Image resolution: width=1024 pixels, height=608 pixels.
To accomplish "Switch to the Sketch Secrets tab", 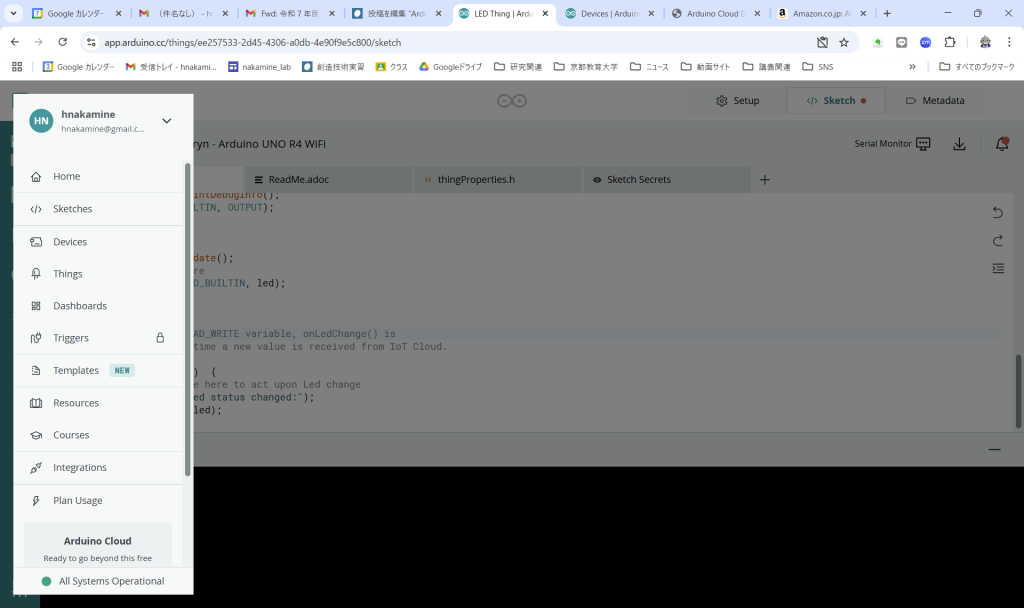I will pyautogui.click(x=638, y=180).
